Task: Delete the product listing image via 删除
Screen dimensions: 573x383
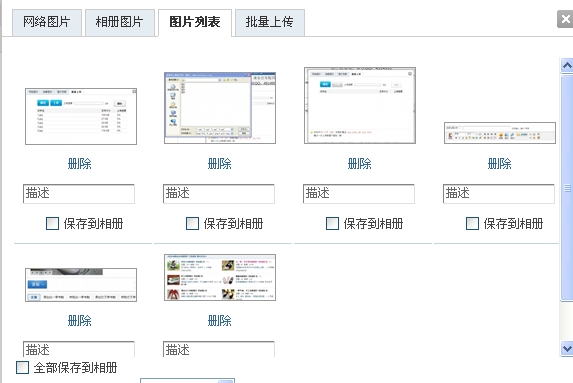Action: (x=220, y=321)
